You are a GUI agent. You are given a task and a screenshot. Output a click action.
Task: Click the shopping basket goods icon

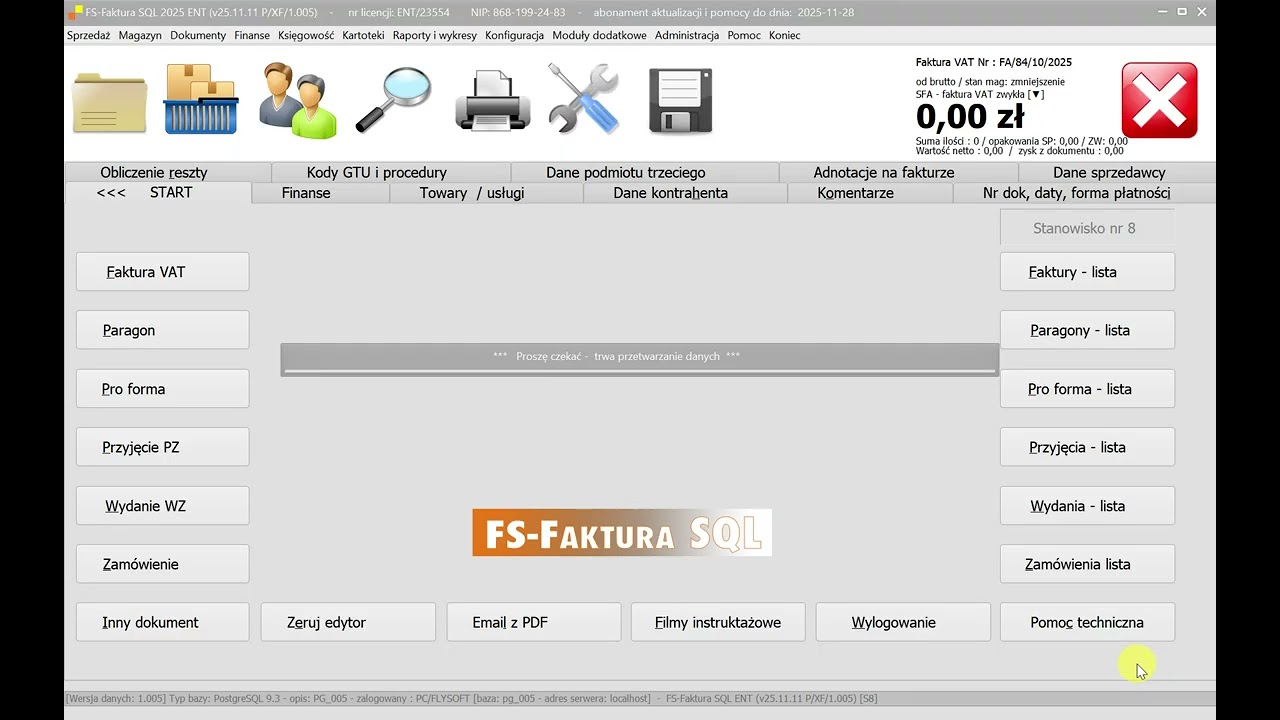point(201,99)
